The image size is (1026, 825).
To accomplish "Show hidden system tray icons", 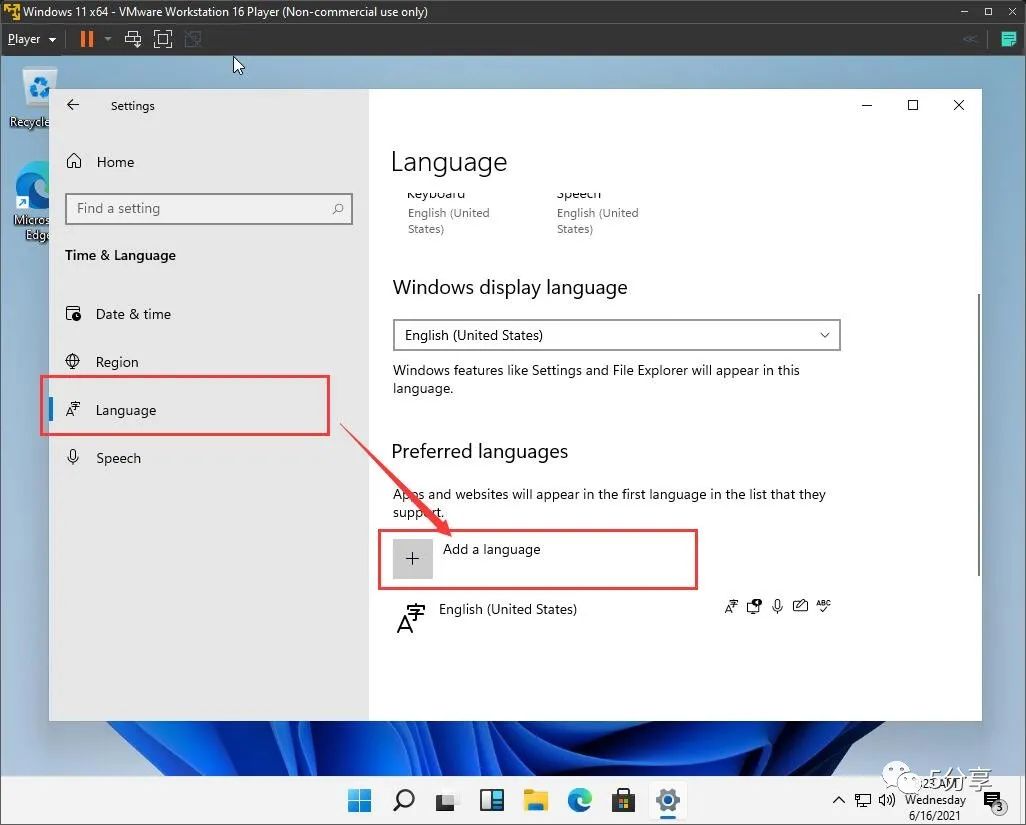I will point(838,799).
